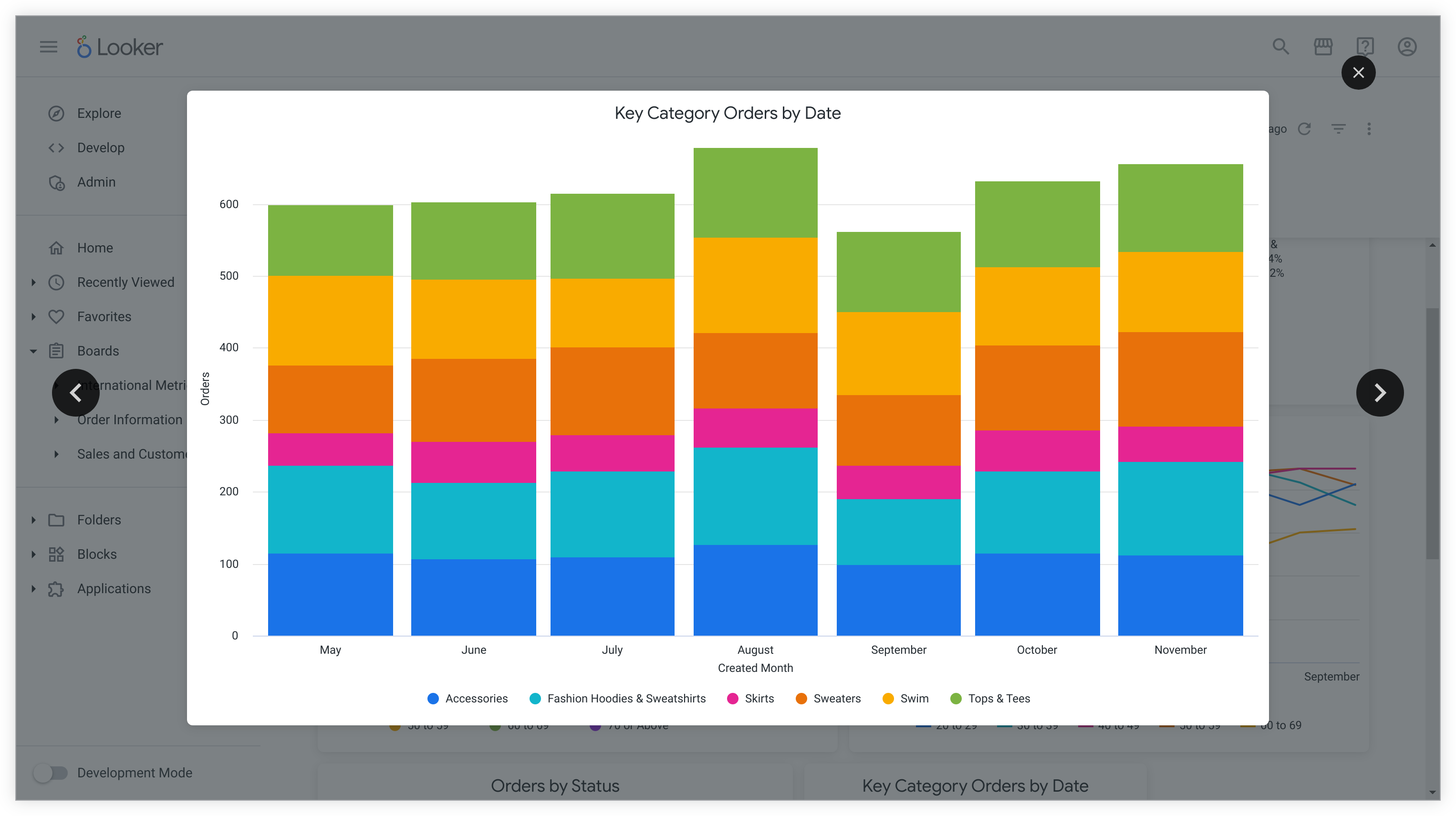The height and width of the screenshot is (816, 1456).
Task: Open Admin in the sidebar
Action: click(96, 182)
